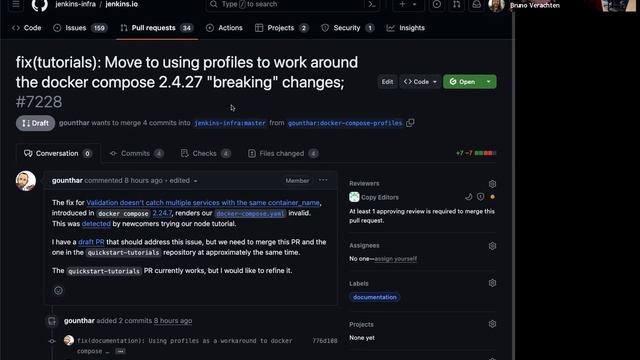
Task: Open the Insights tab
Action: coord(406,28)
